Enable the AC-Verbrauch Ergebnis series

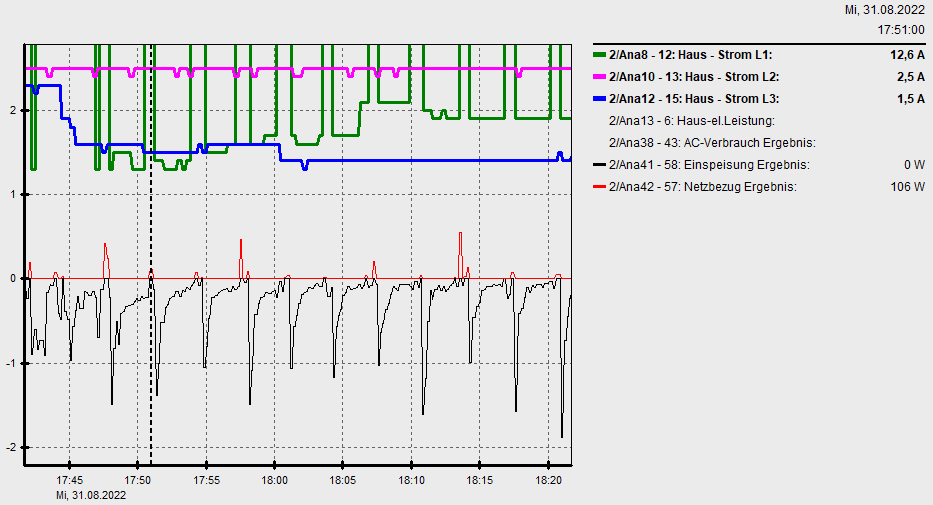[x=712, y=143]
